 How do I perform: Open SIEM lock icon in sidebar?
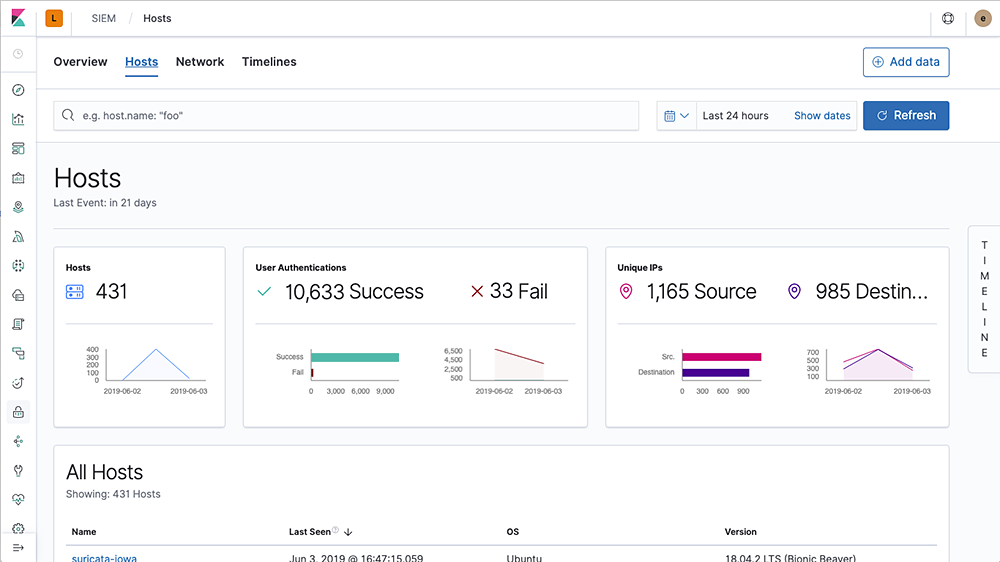coord(18,412)
